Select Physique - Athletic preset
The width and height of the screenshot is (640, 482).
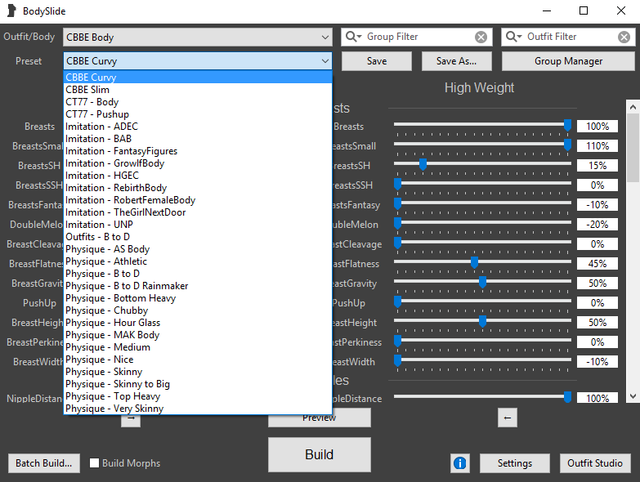[198, 261]
